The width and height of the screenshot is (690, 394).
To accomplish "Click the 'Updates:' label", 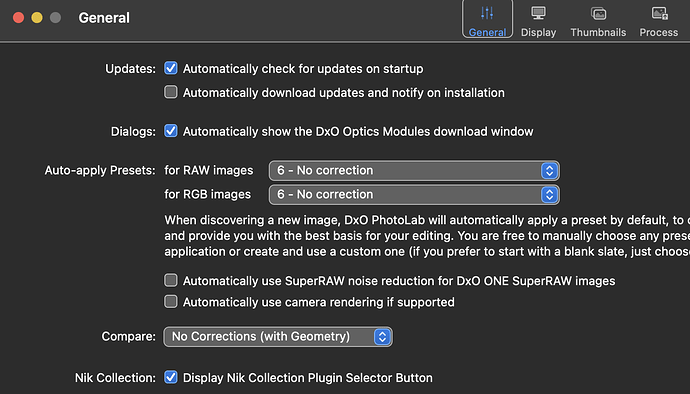I will (x=130, y=69).
